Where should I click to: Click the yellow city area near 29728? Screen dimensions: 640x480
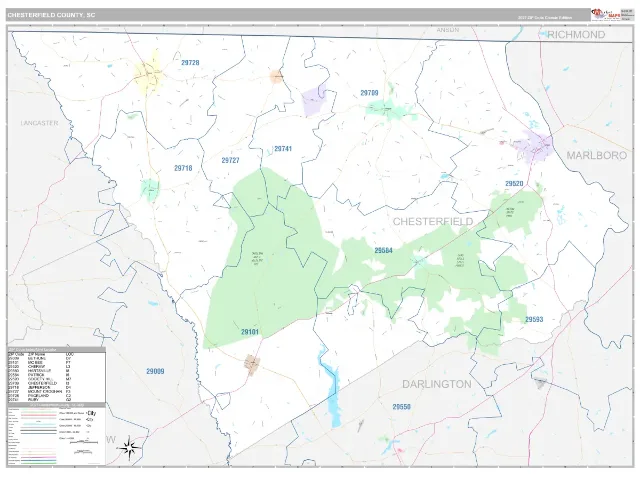point(150,76)
